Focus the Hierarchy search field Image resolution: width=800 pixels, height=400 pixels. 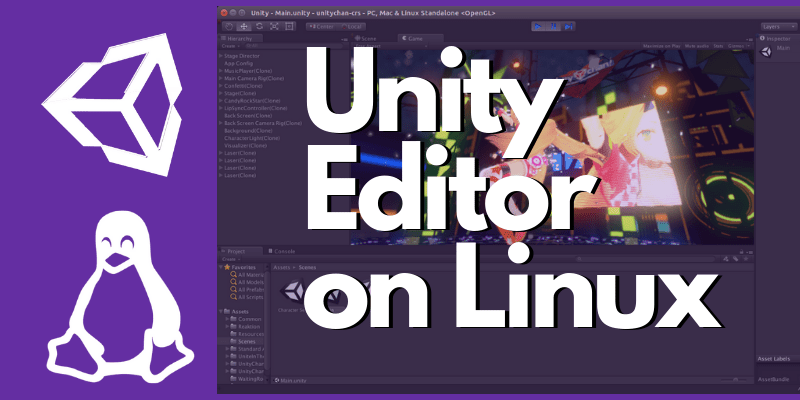point(293,46)
